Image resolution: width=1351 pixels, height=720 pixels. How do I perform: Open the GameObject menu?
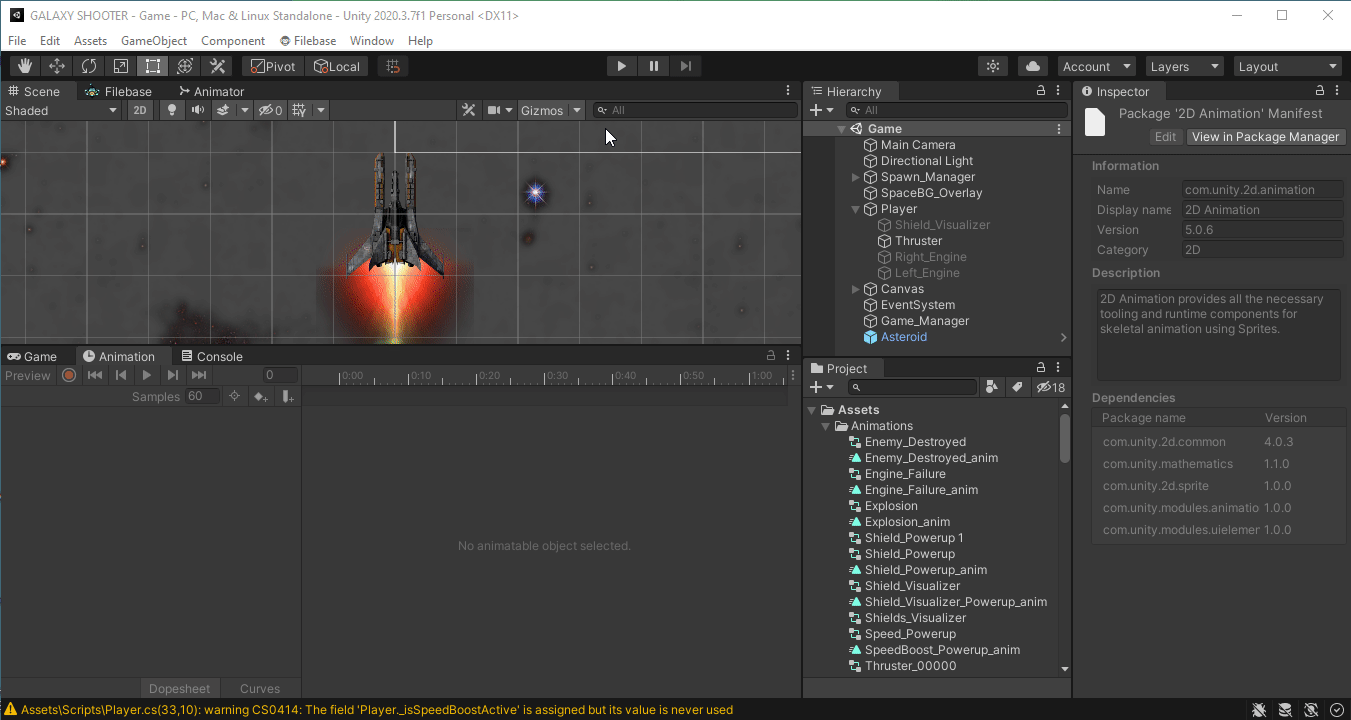click(x=154, y=41)
